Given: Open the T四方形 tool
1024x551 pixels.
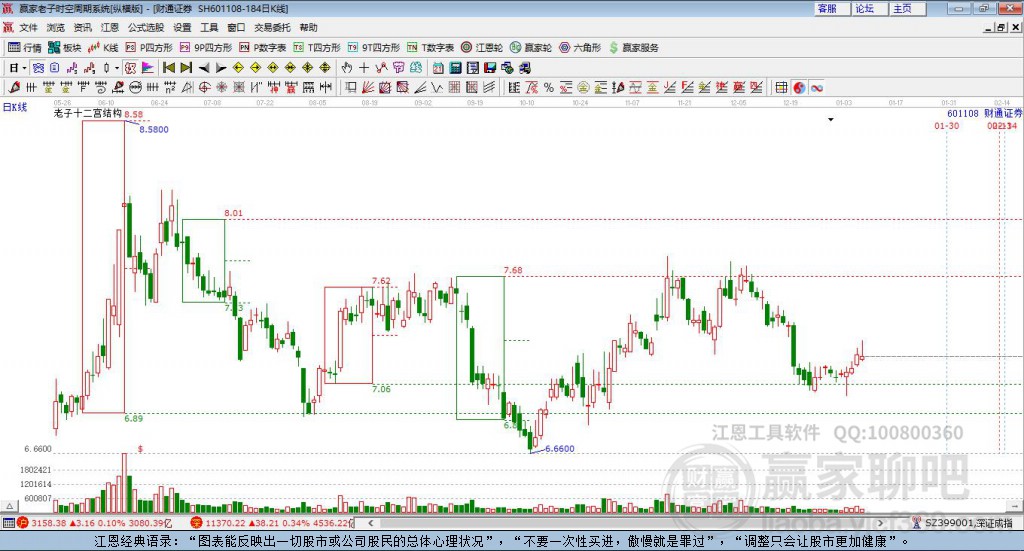Looking at the screenshot, I should point(317,48).
